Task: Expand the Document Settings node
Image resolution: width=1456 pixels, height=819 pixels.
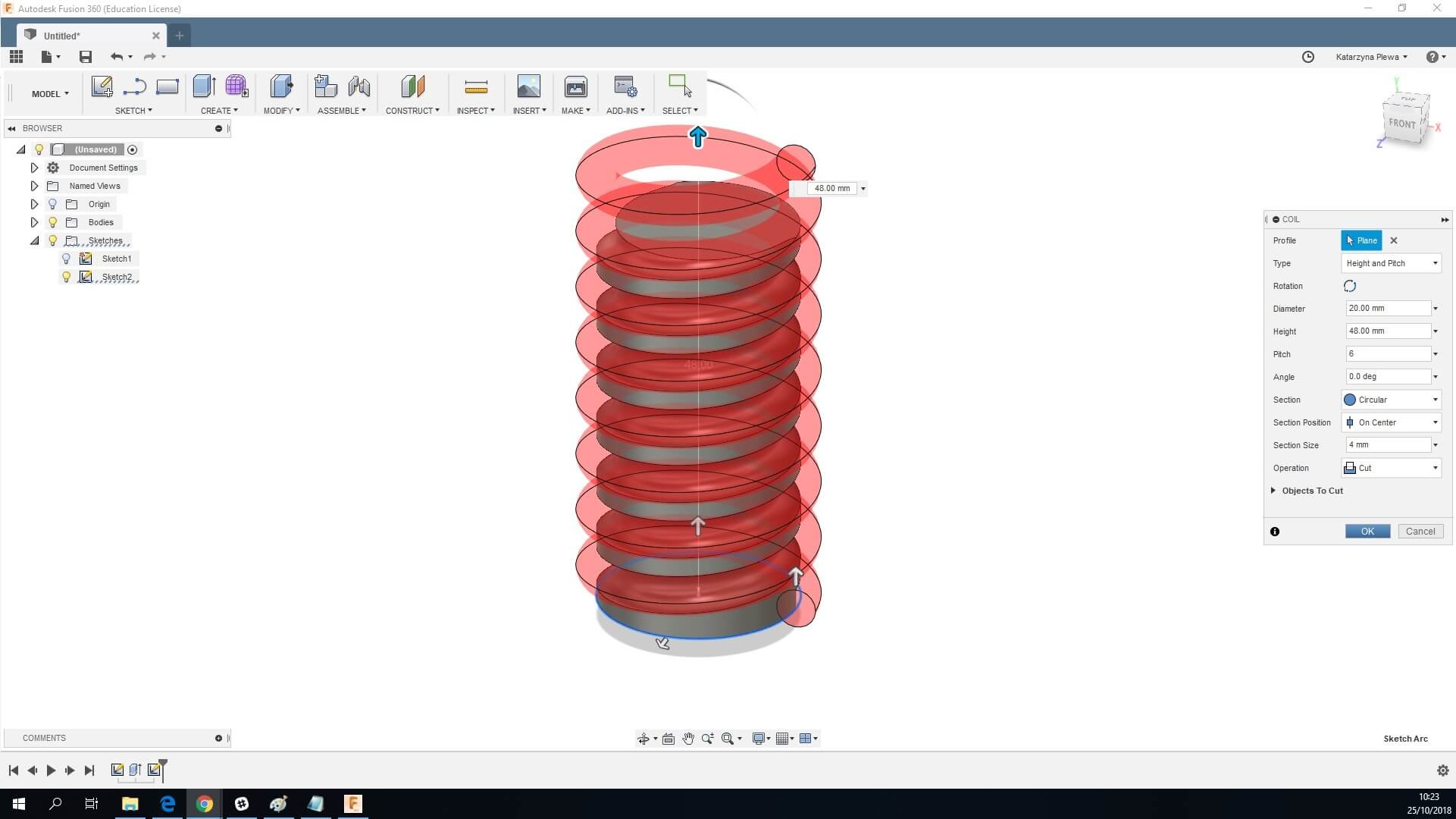Action: pos(34,168)
